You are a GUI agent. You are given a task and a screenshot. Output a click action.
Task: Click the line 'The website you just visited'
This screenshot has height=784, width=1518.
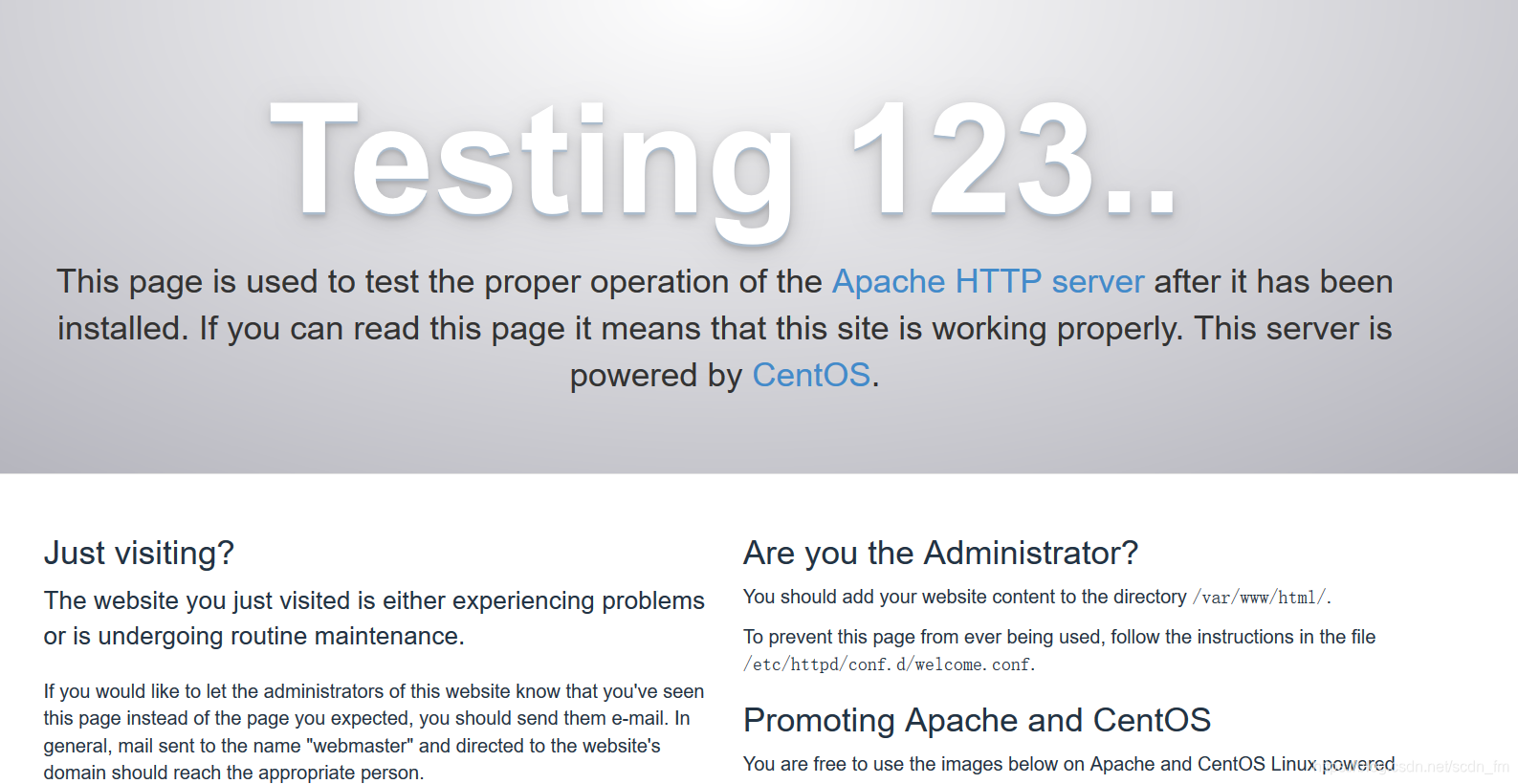[374, 600]
